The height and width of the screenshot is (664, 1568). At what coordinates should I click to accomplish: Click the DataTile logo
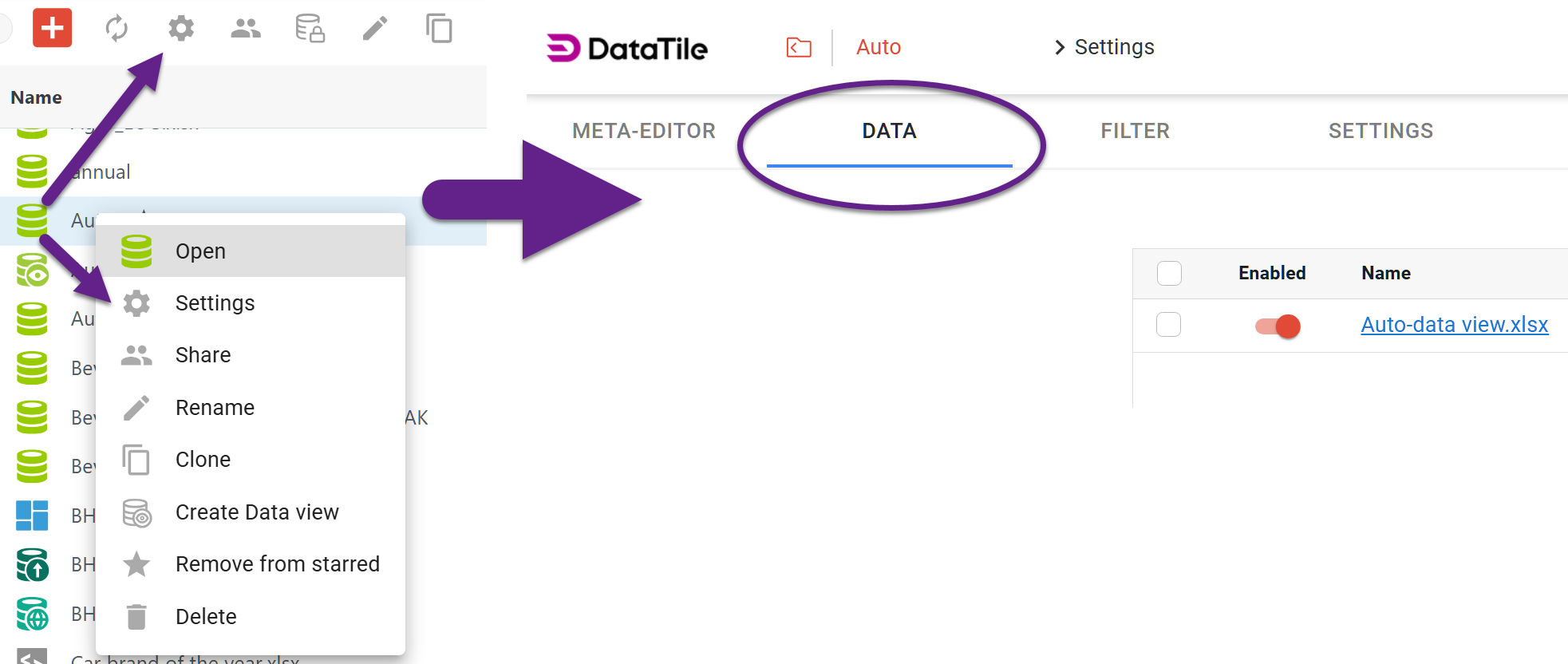tap(627, 48)
